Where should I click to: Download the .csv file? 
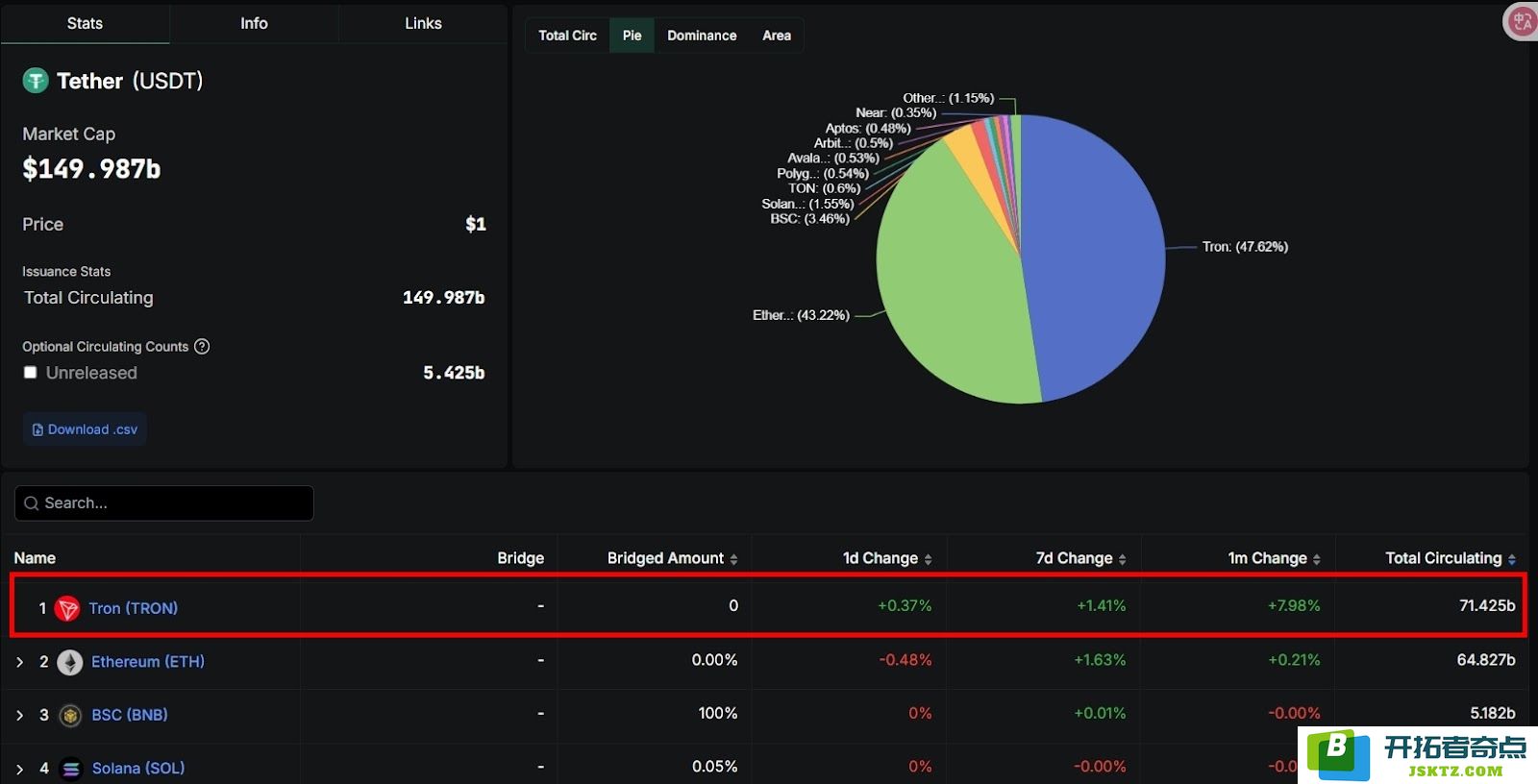pos(85,429)
